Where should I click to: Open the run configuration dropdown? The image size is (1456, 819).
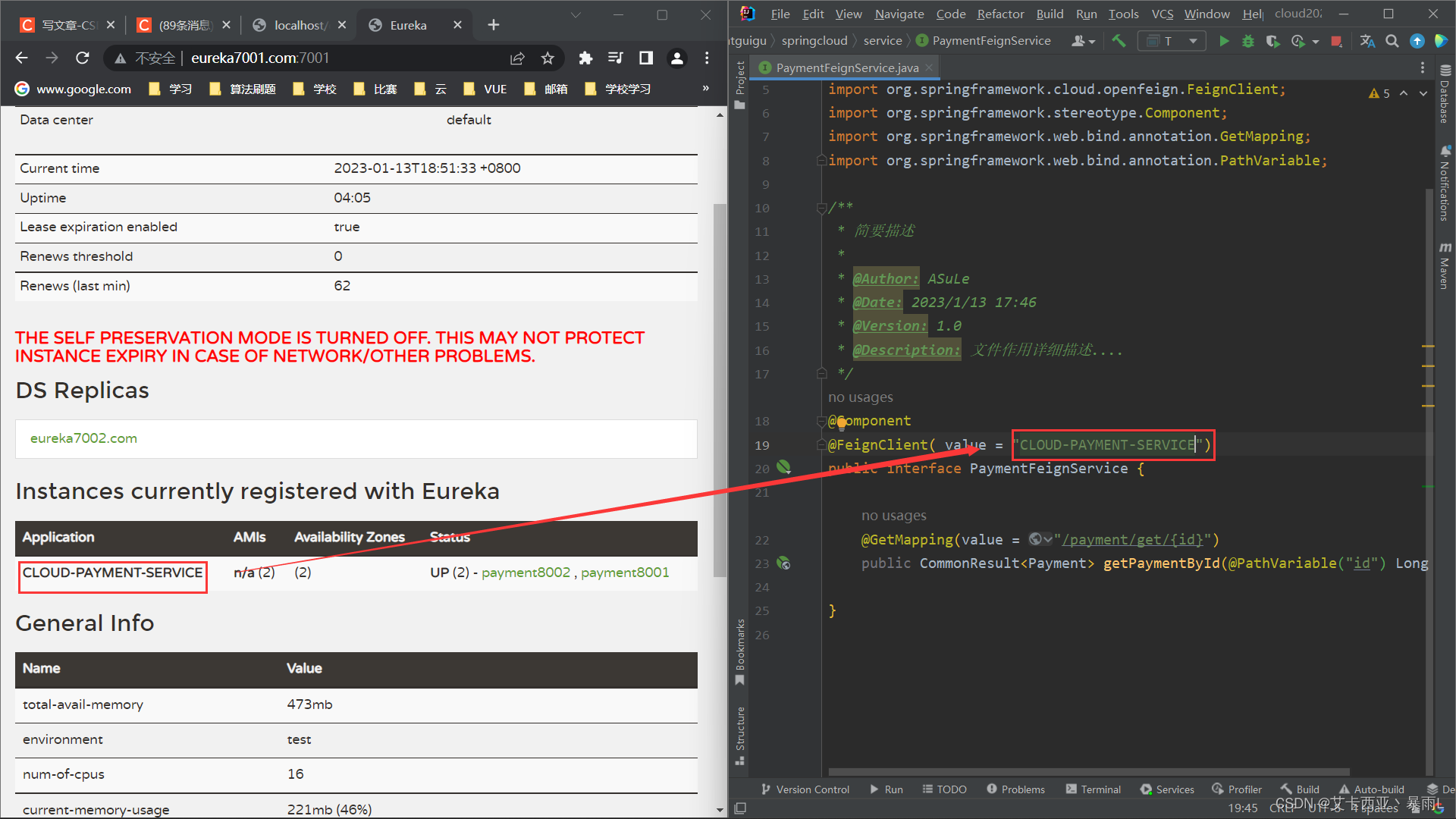[1172, 41]
